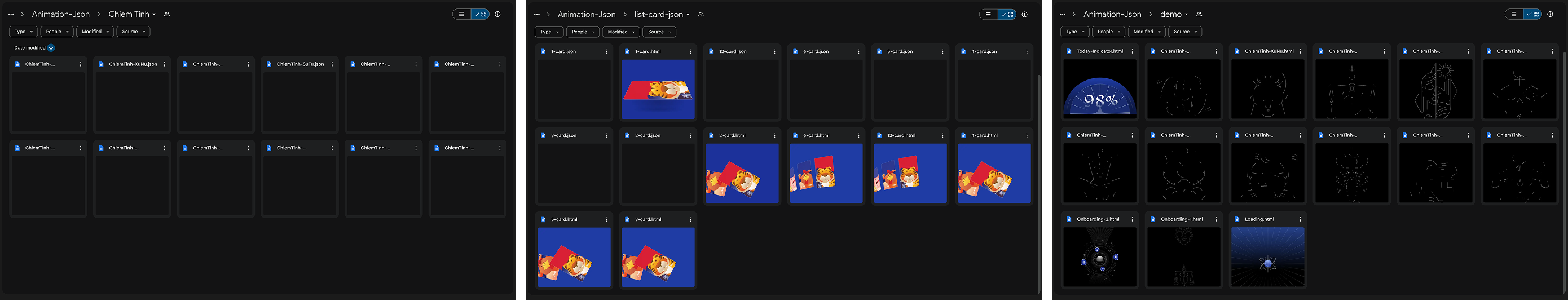1568x301 pixels.
Task: Open the Chiem Tinh folder name dropdown
Action: point(132,15)
